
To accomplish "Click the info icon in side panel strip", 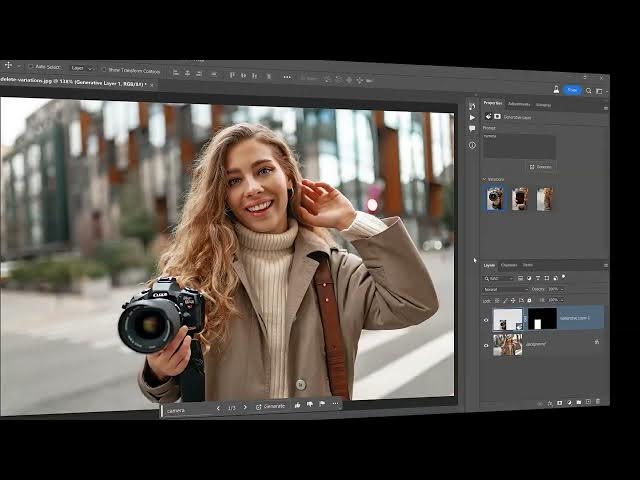I will (472, 145).
